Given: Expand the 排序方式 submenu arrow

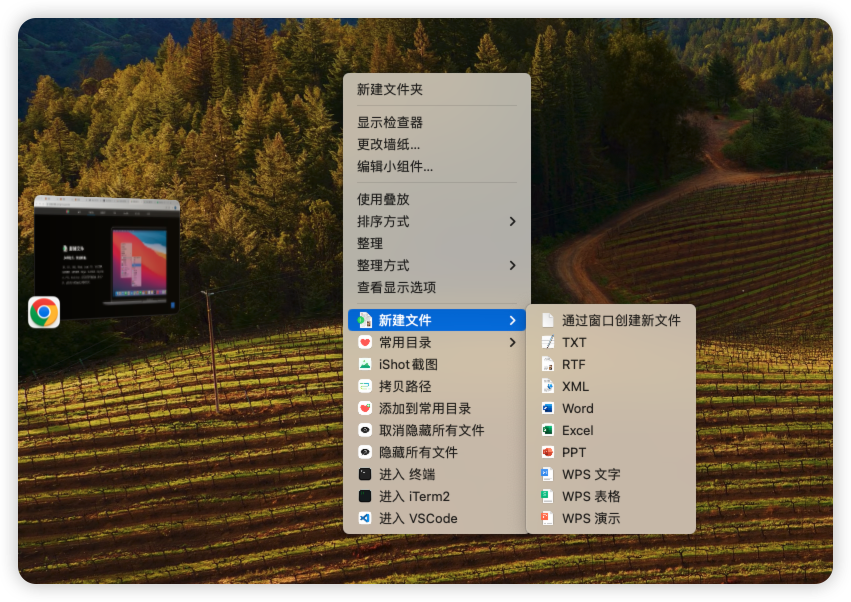Looking at the screenshot, I should coord(512,221).
